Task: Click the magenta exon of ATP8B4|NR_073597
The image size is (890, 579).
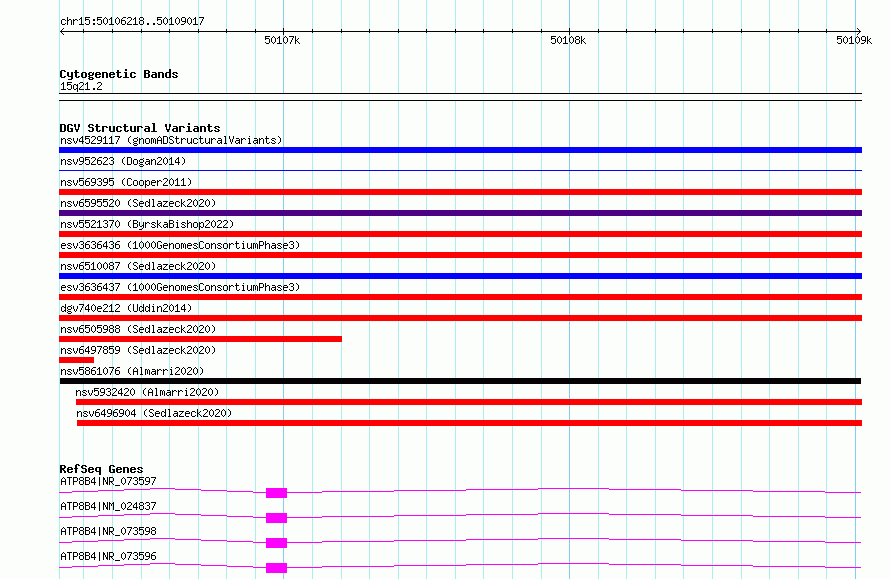Action: tap(276, 493)
